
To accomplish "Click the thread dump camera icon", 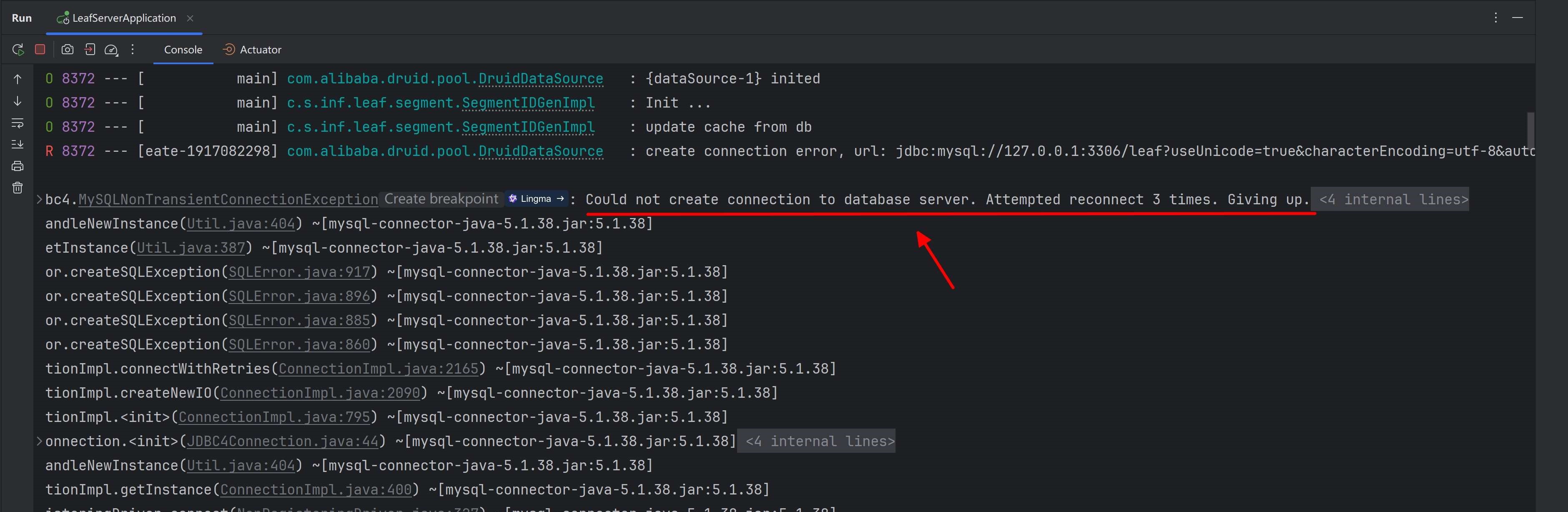I will [68, 49].
